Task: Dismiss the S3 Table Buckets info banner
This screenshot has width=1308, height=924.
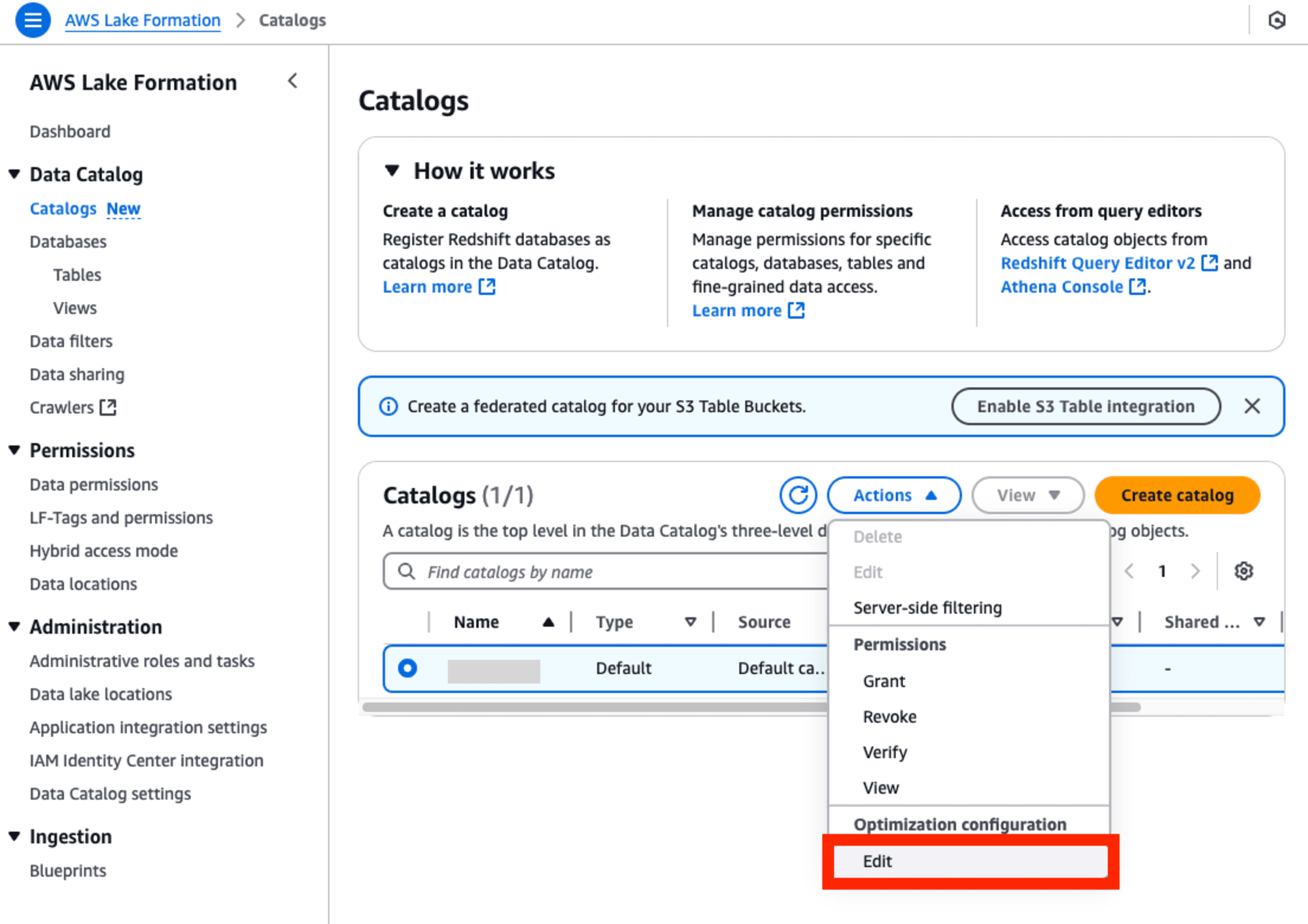Action: 1252,406
